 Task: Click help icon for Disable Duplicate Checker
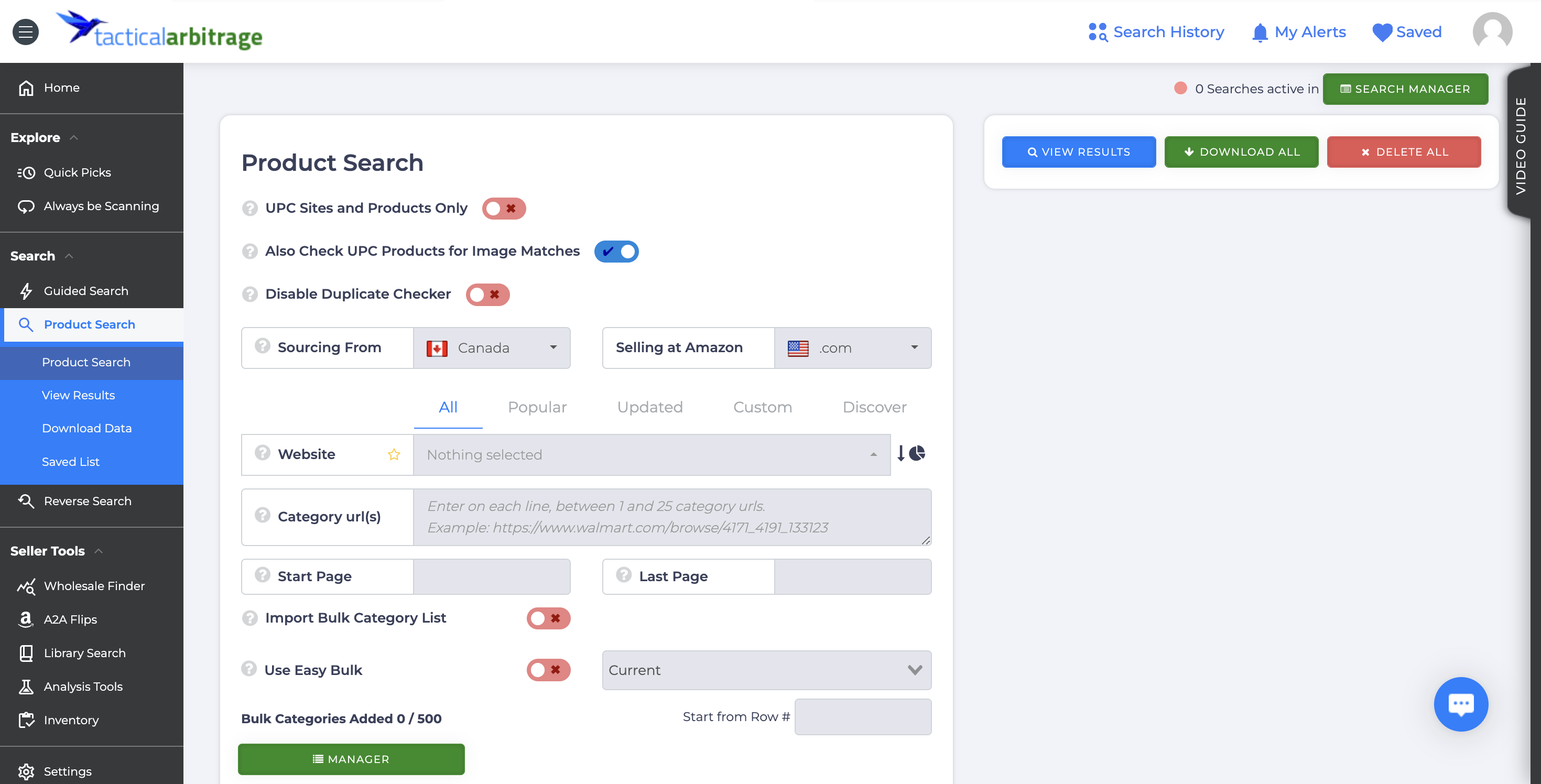click(x=249, y=294)
